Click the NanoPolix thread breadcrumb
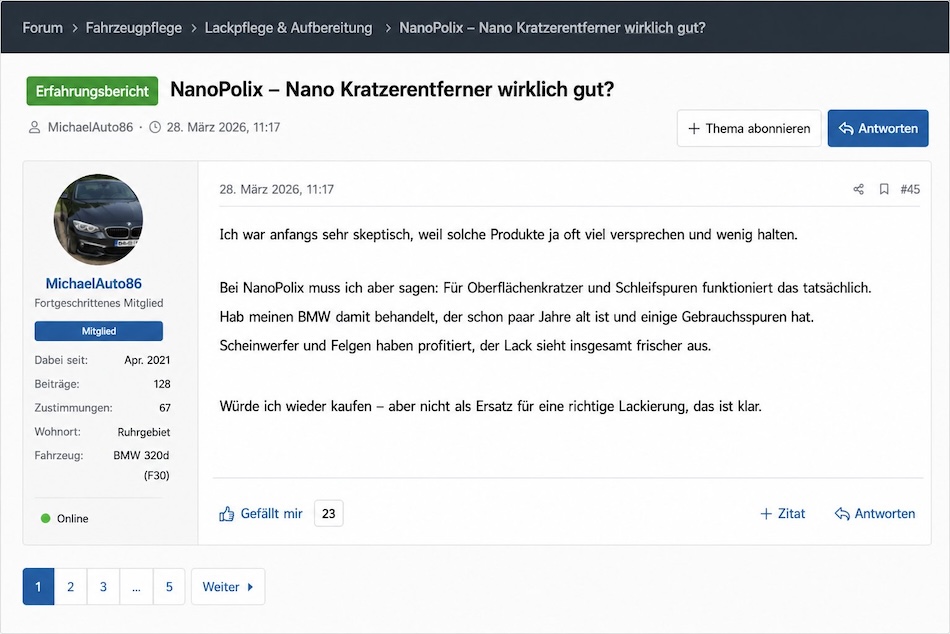 tap(552, 28)
